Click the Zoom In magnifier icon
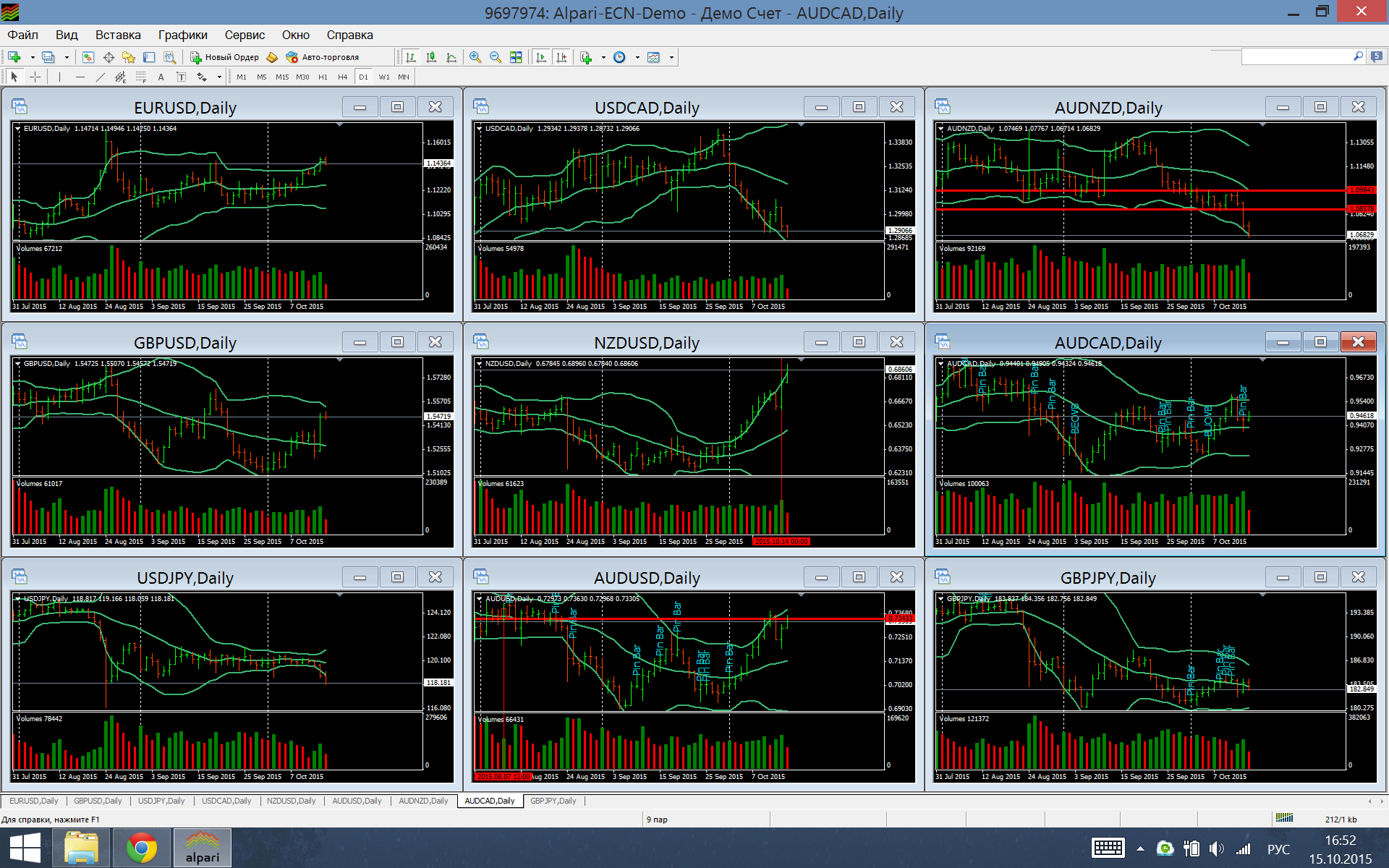Viewport: 1389px width, 868px height. point(475,57)
